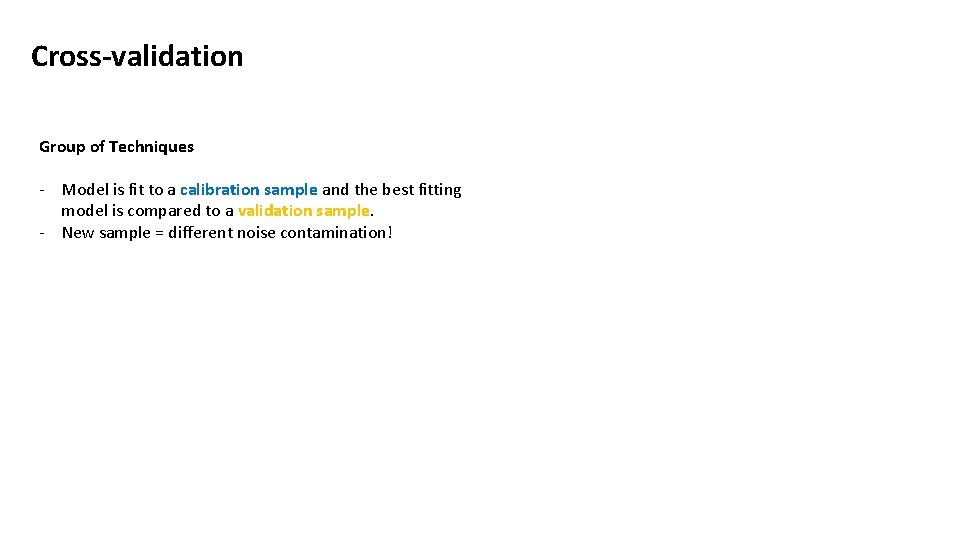960x540 pixels.
Task: Click the period after validation sample
Action: [372, 215]
